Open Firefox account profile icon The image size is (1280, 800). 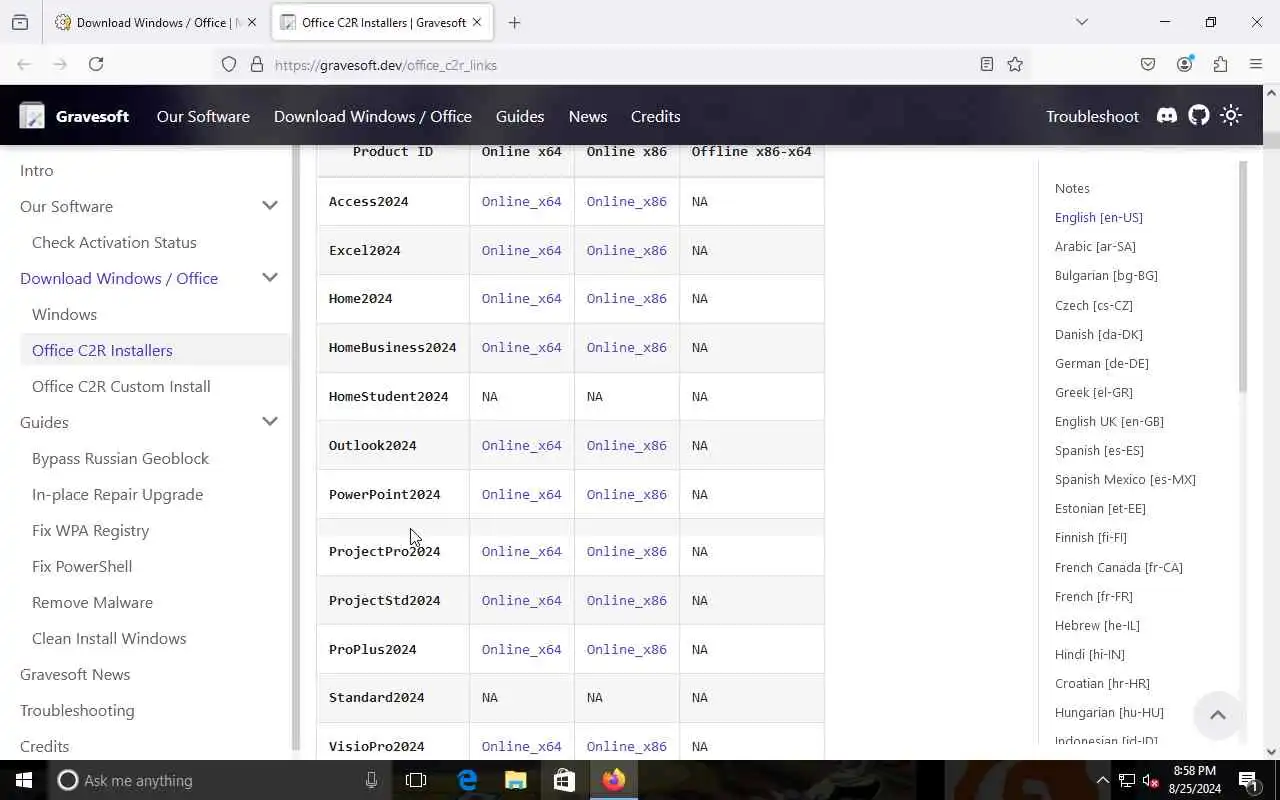[x=1185, y=64]
